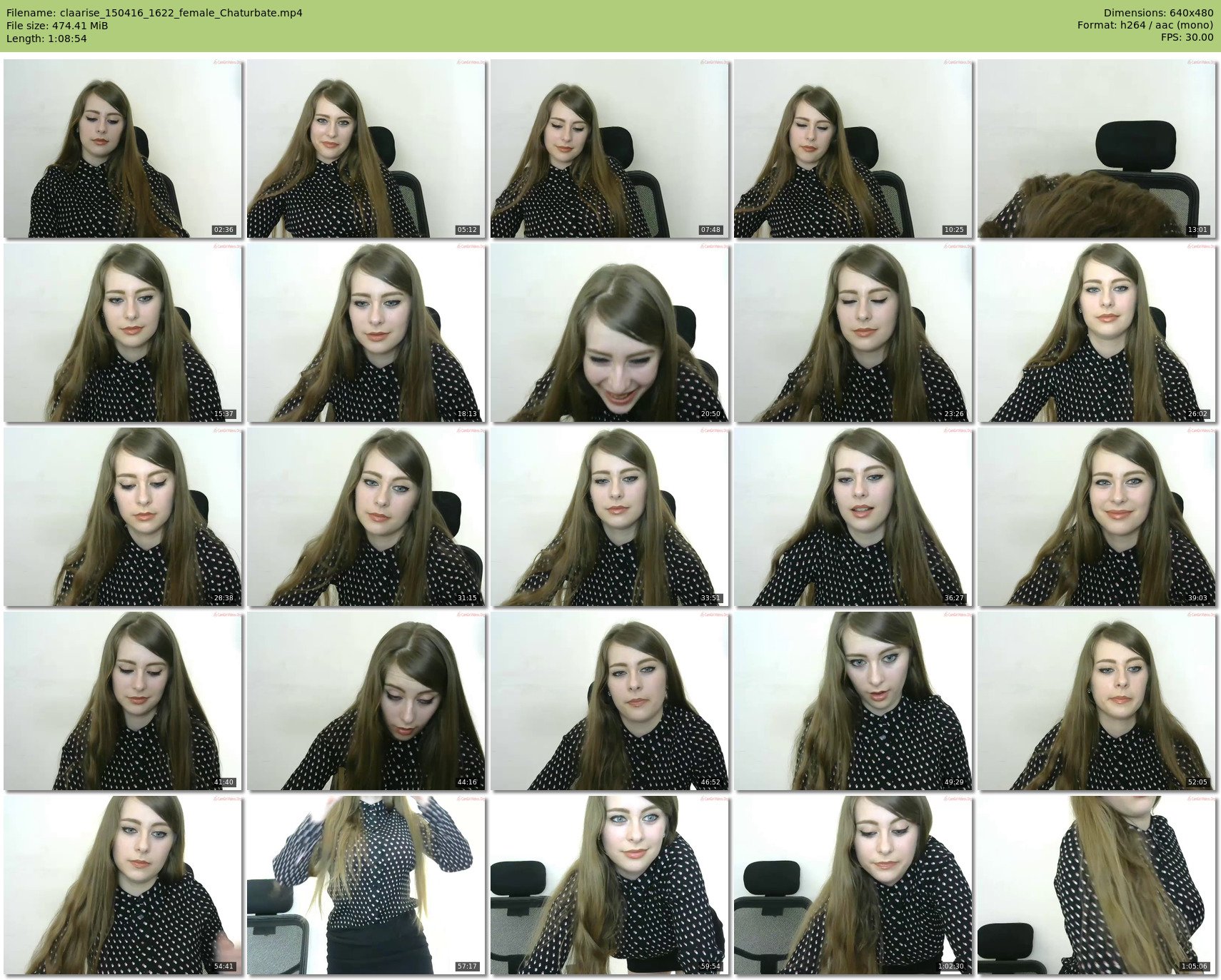This screenshot has width=1221, height=980.
Task: Open the thumbnail timestamped 46:52
Action: [x=610, y=701]
